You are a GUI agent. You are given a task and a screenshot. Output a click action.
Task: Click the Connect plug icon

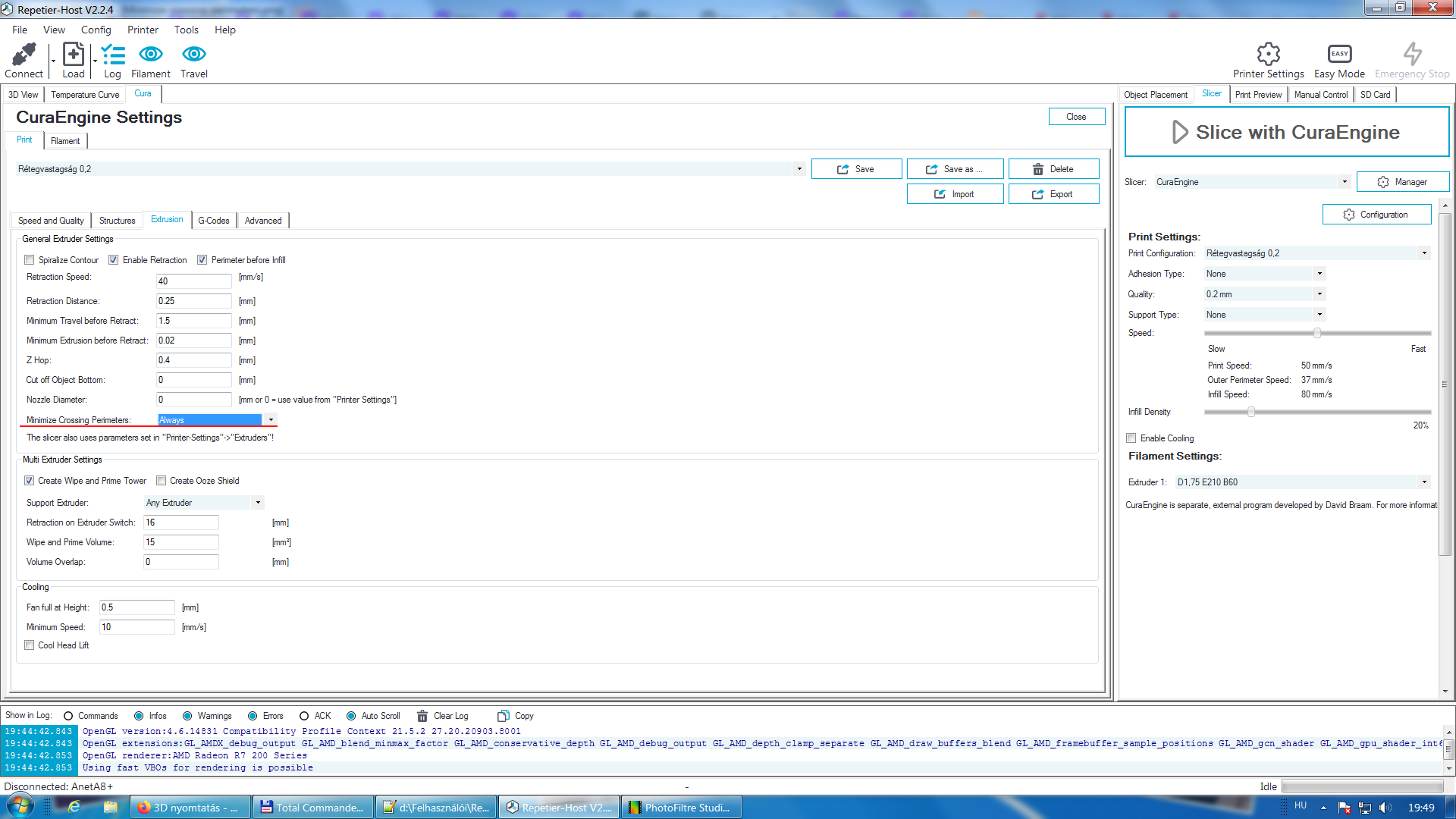pos(24,55)
